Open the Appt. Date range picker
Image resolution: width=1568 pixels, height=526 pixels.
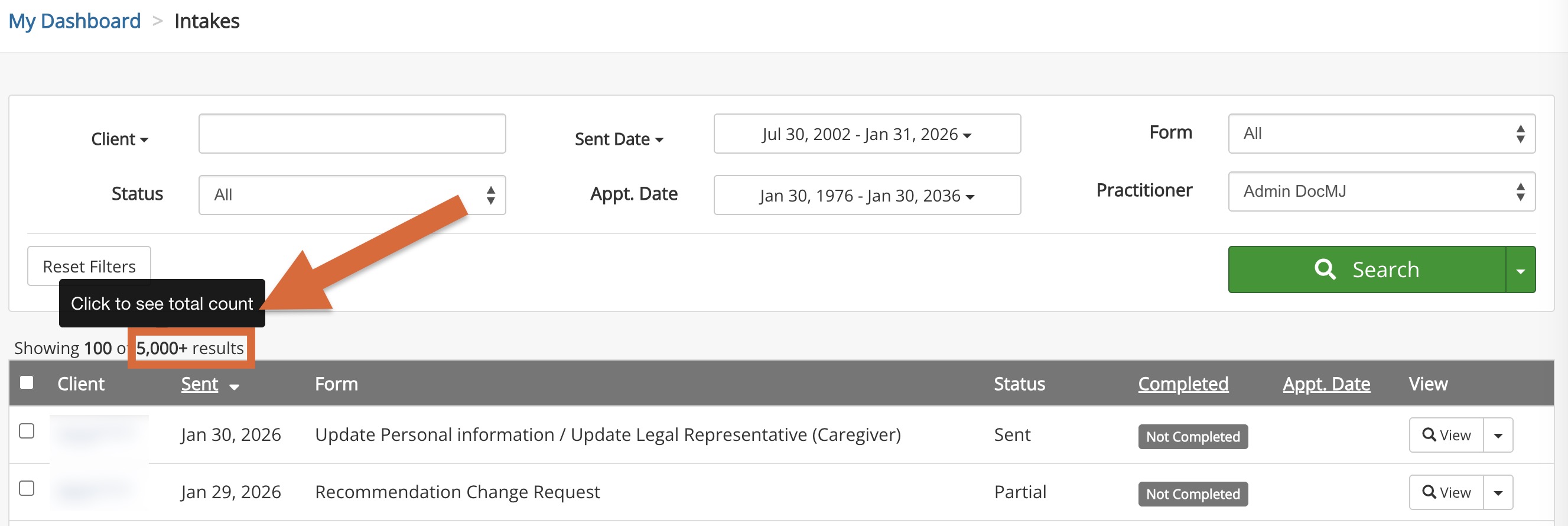(x=866, y=196)
